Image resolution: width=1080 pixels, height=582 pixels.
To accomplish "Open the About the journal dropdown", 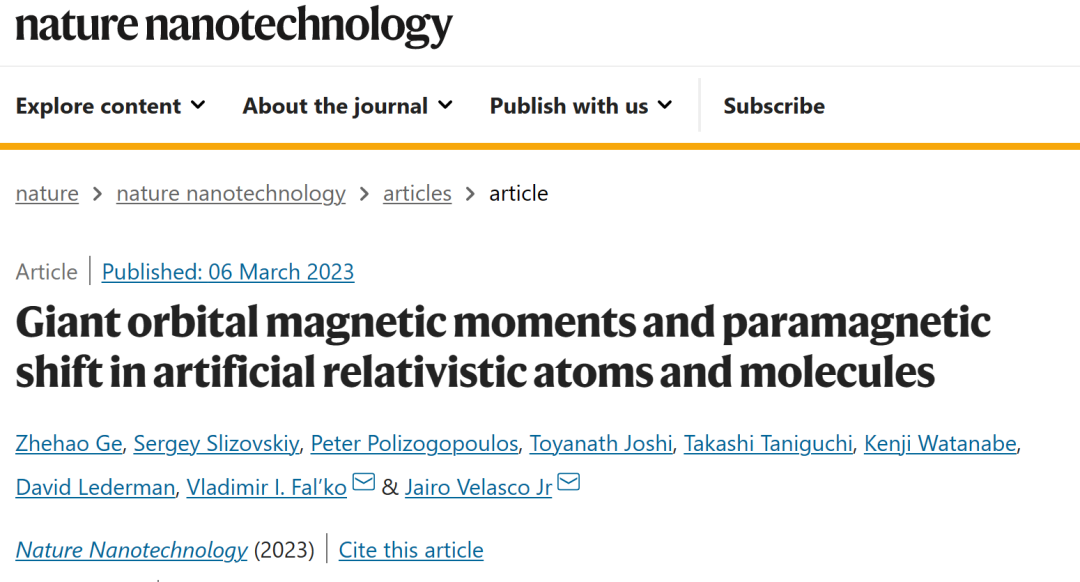I will 347,106.
